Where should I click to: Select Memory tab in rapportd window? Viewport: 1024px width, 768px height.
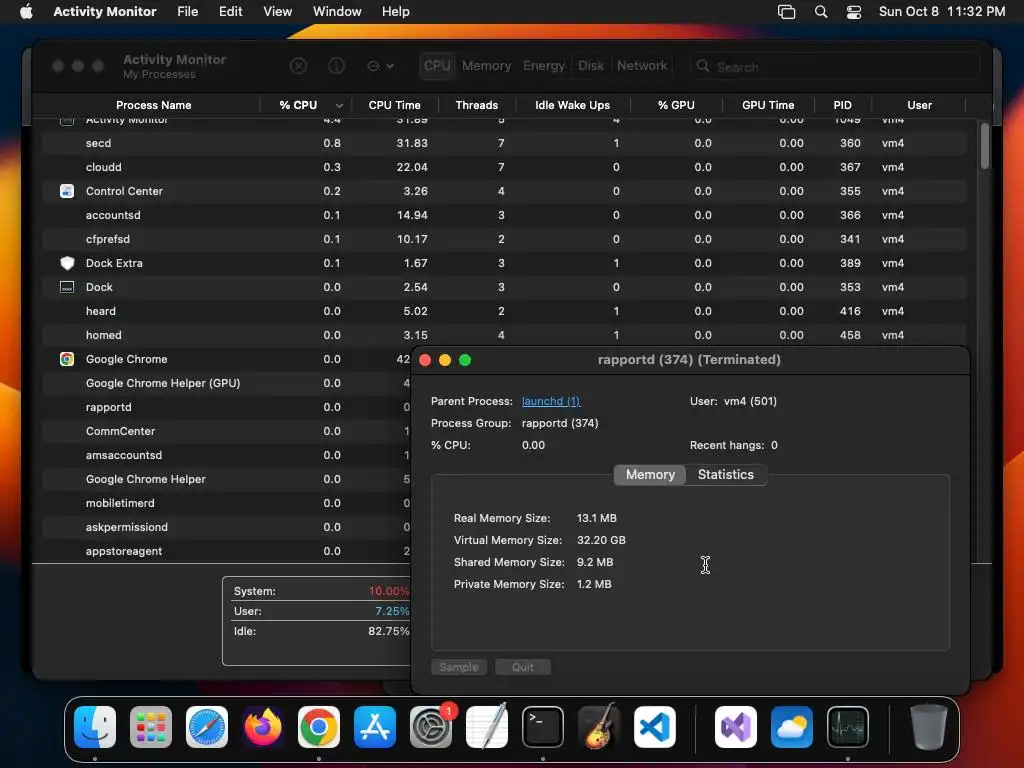(650, 475)
